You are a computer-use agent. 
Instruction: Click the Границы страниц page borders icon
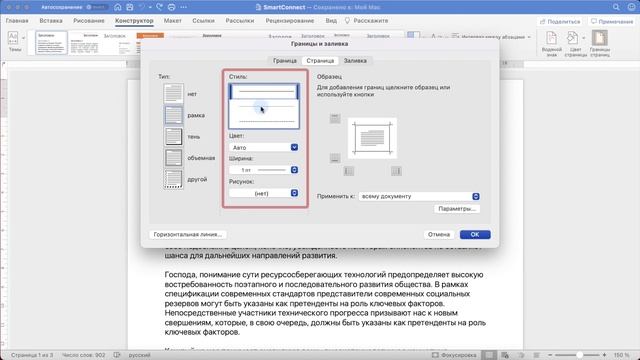click(600, 38)
